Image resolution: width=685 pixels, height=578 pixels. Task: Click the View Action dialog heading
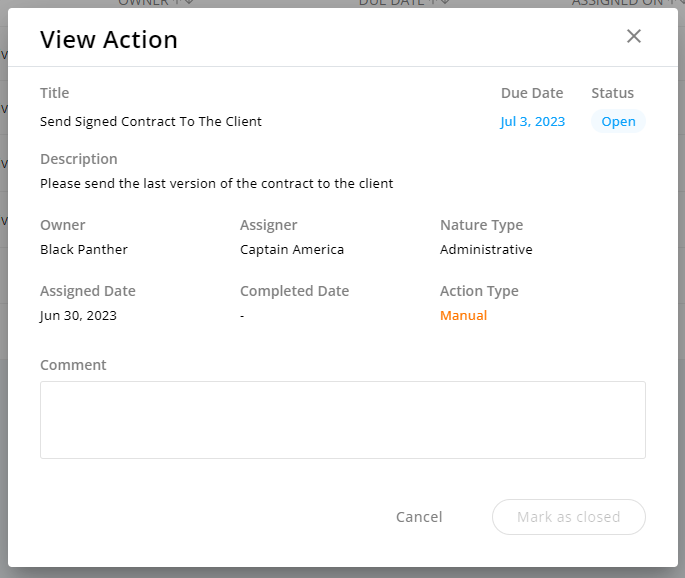click(109, 40)
